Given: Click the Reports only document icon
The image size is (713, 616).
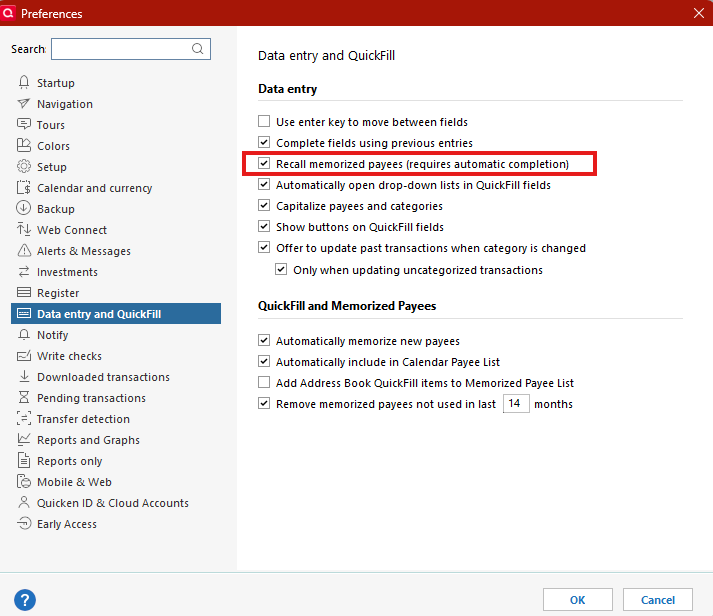Looking at the screenshot, I should [24, 460].
